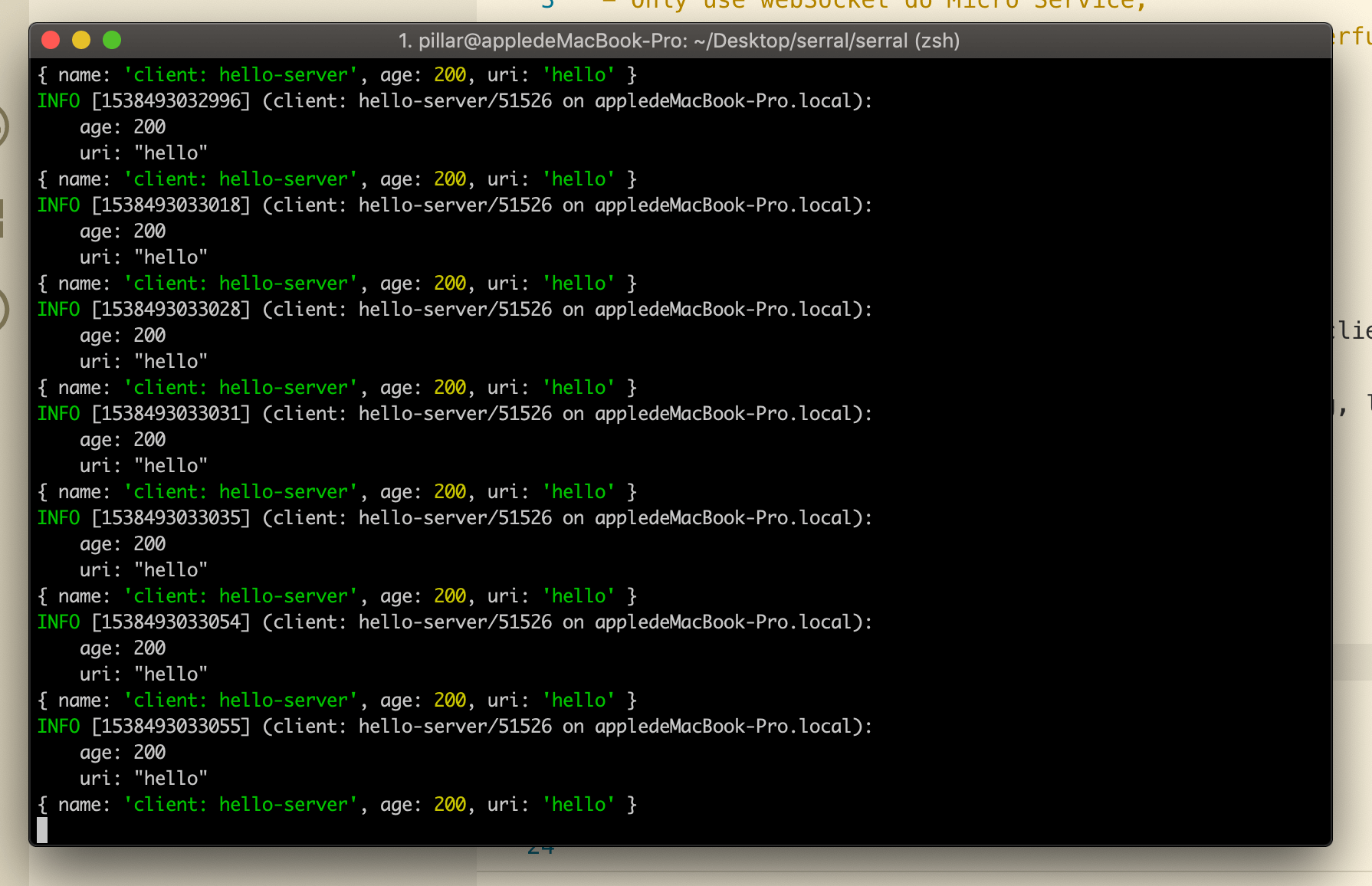Select the log timestamp [1538493033028]
The width and height of the screenshot is (1372, 886).
point(171,310)
